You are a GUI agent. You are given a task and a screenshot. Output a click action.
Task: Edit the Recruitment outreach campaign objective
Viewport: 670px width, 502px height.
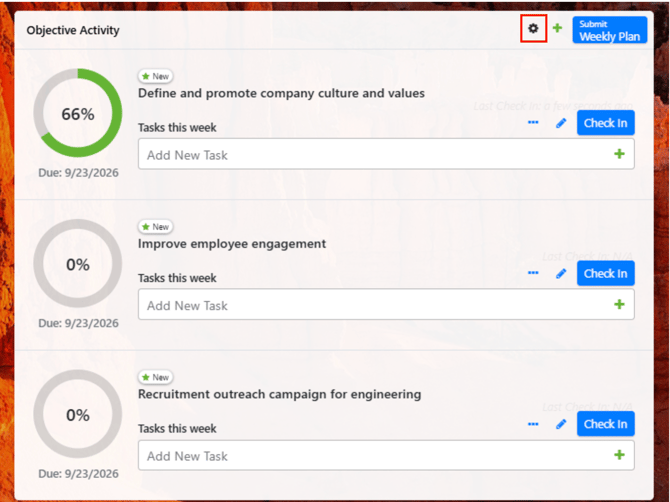pyautogui.click(x=561, y=424)
